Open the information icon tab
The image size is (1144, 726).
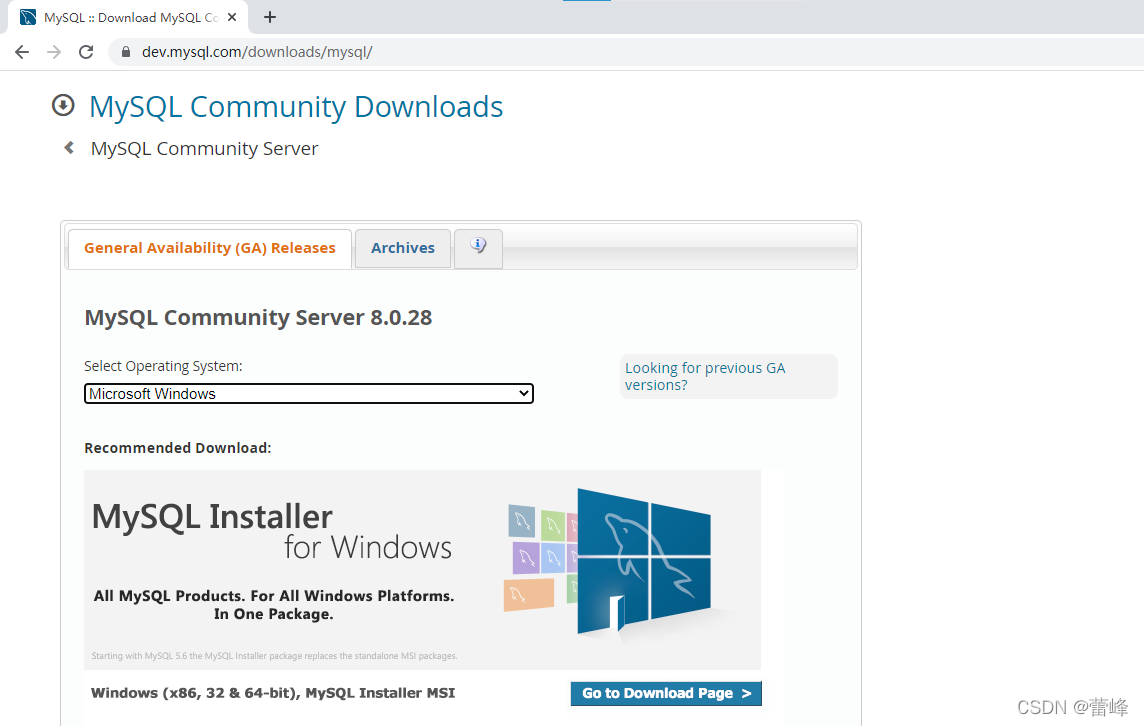click(x=479, y=248)
